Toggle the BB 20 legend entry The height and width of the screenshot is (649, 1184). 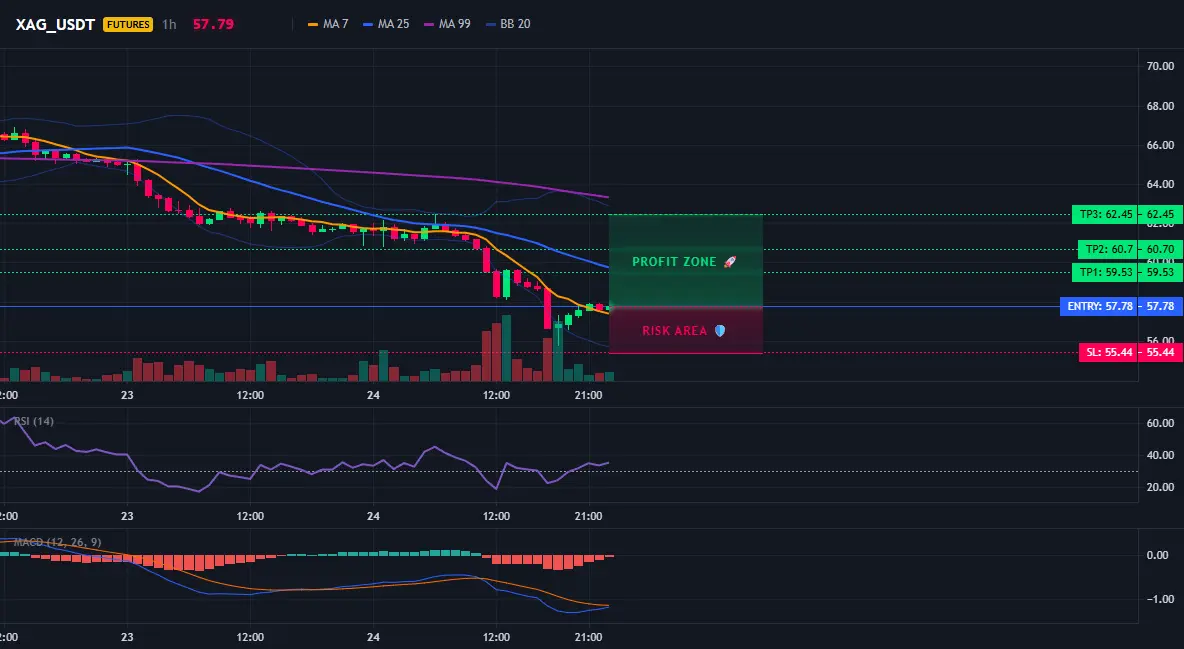click(508, 24)
